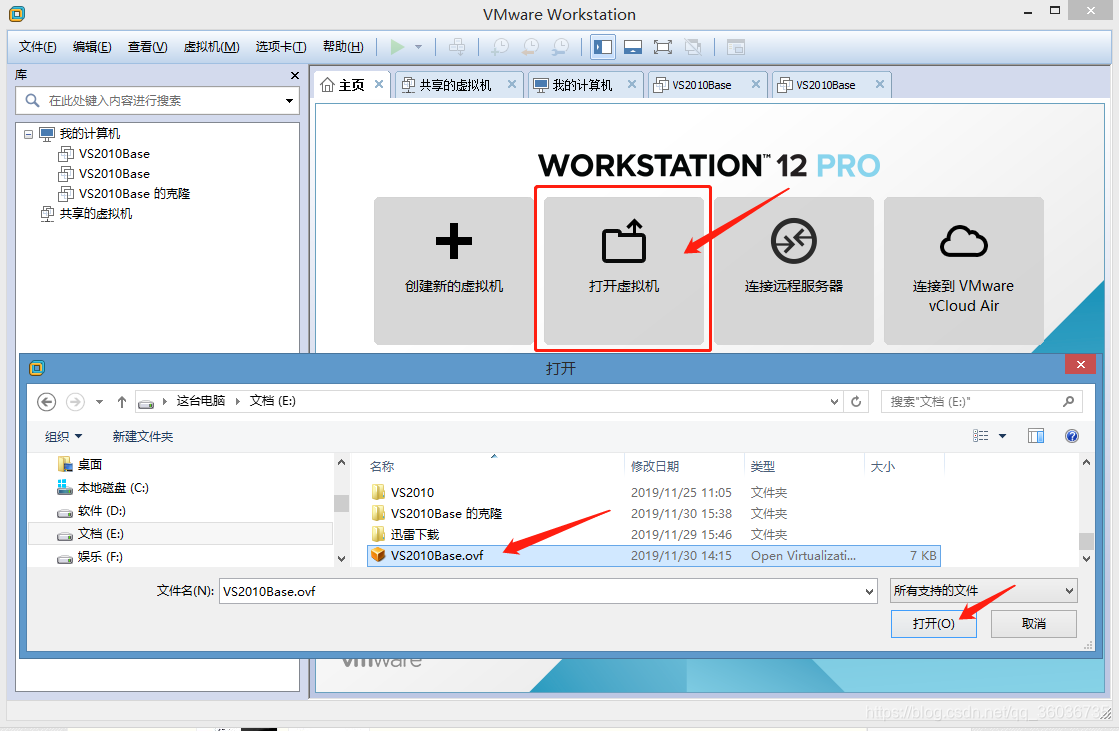Click the 连接远程服务器 tile

tap(794, 271)
